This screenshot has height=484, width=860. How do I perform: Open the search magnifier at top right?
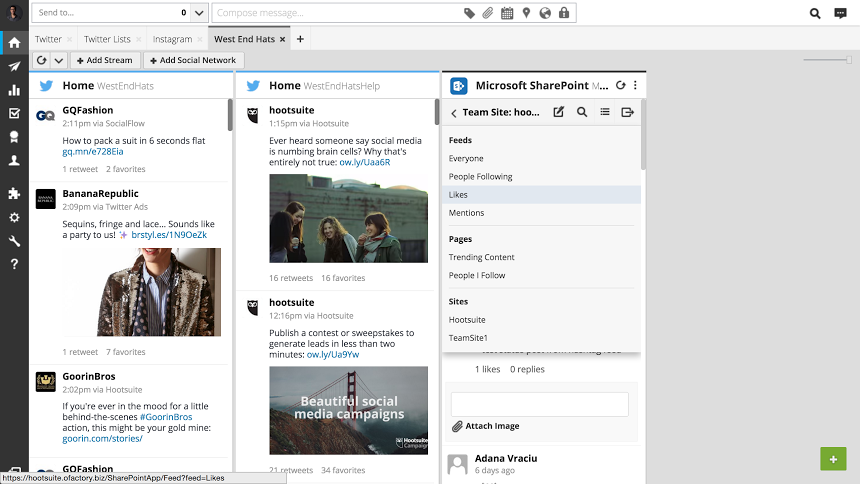(815, 13)
